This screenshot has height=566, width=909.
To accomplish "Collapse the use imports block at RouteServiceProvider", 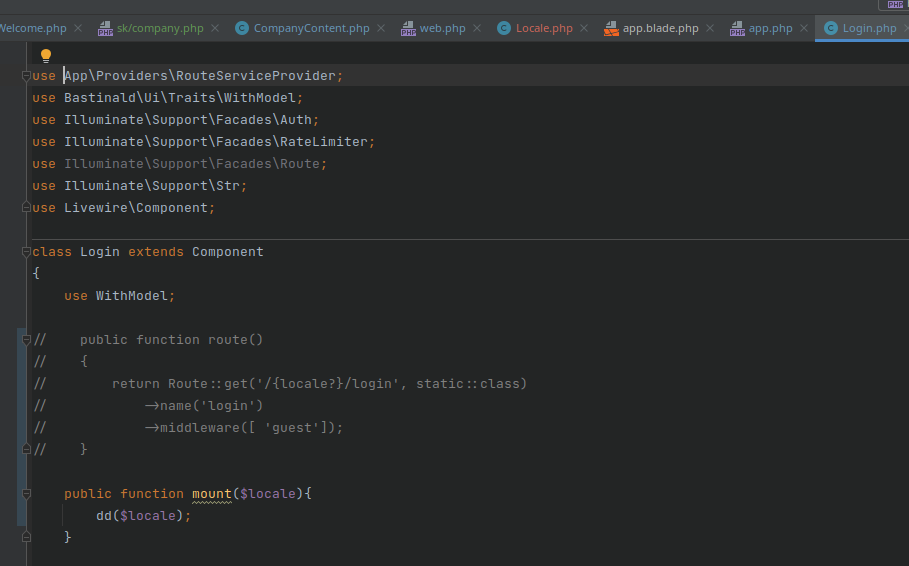I will click(26, 76).
